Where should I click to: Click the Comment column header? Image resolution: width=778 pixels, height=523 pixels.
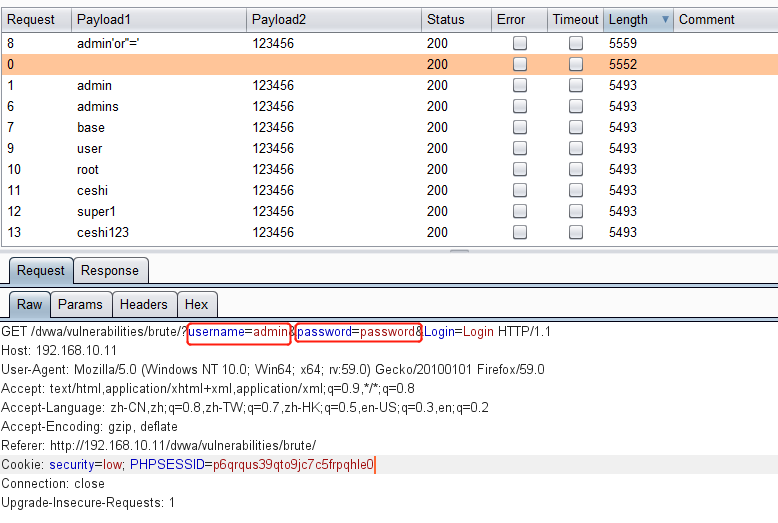click(x=725, y=20)
